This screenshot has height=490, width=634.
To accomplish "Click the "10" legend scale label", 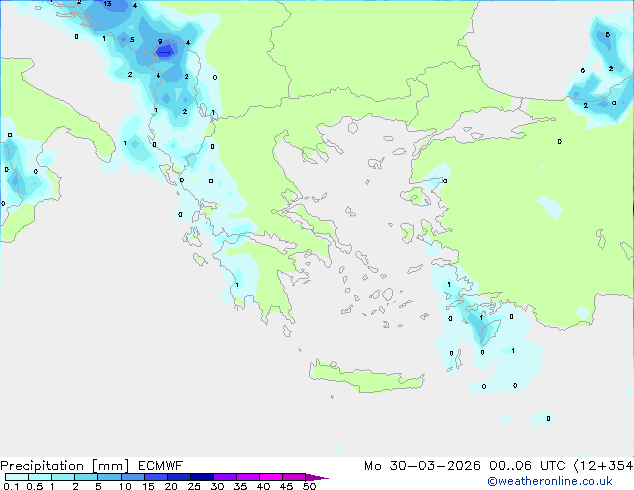I will pos(125,486).
